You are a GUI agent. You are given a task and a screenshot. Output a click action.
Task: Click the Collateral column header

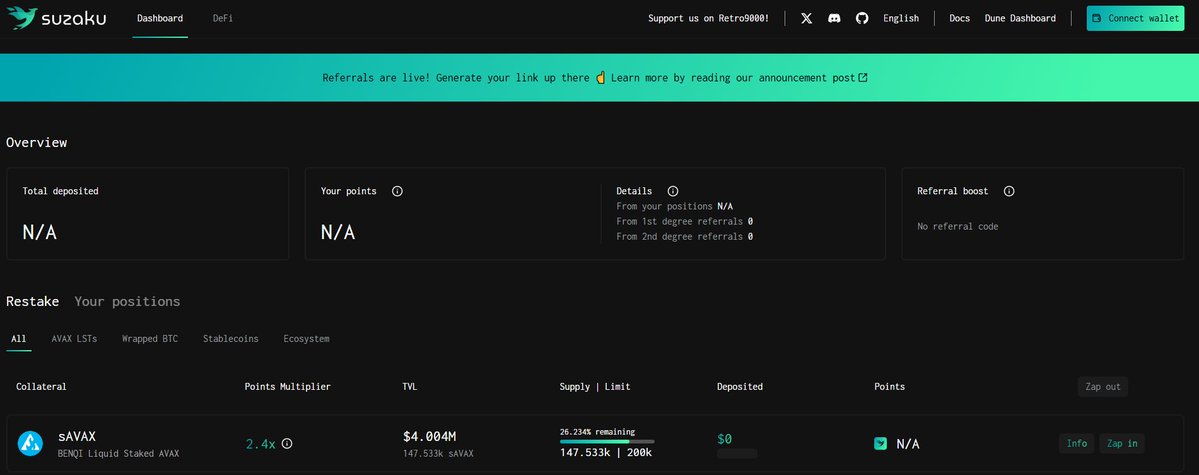pyautogui.click(x=41, y=387)
